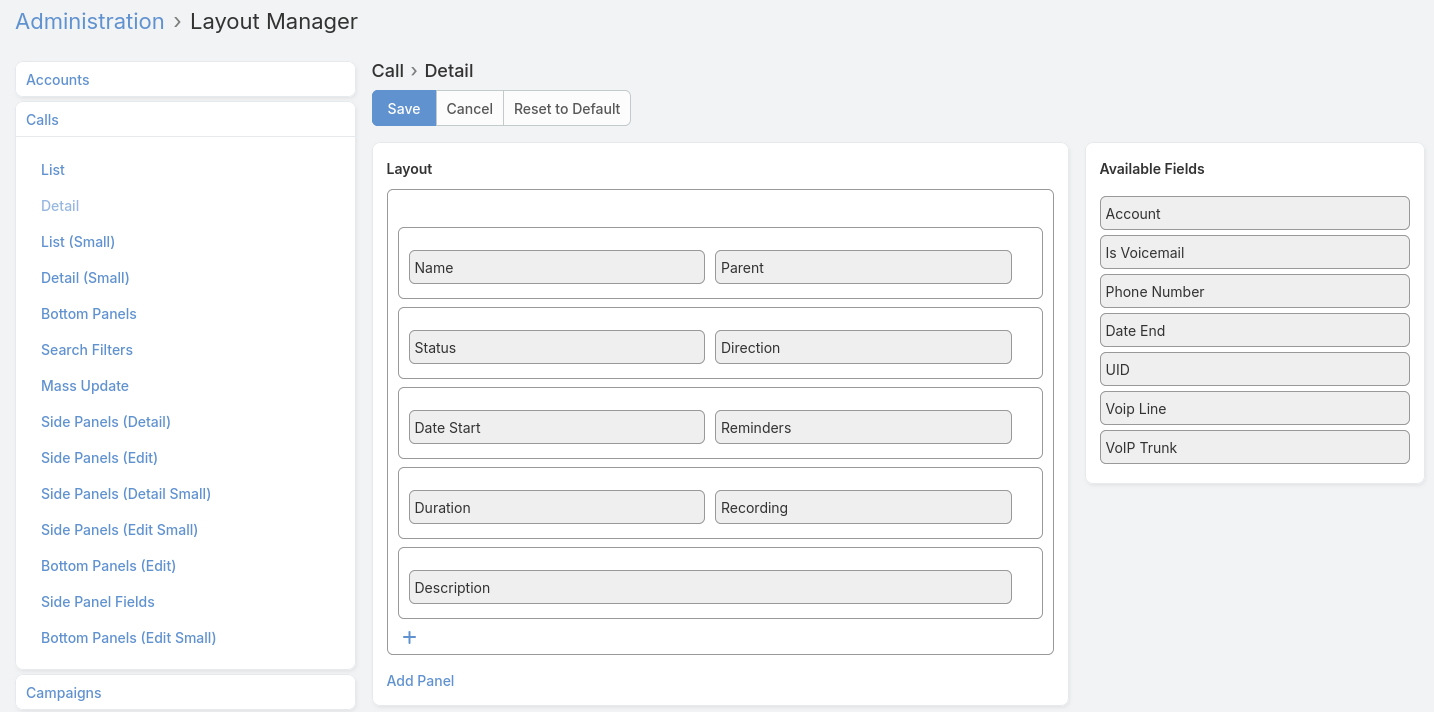Click the Description field in the layout

pos(710,587)
